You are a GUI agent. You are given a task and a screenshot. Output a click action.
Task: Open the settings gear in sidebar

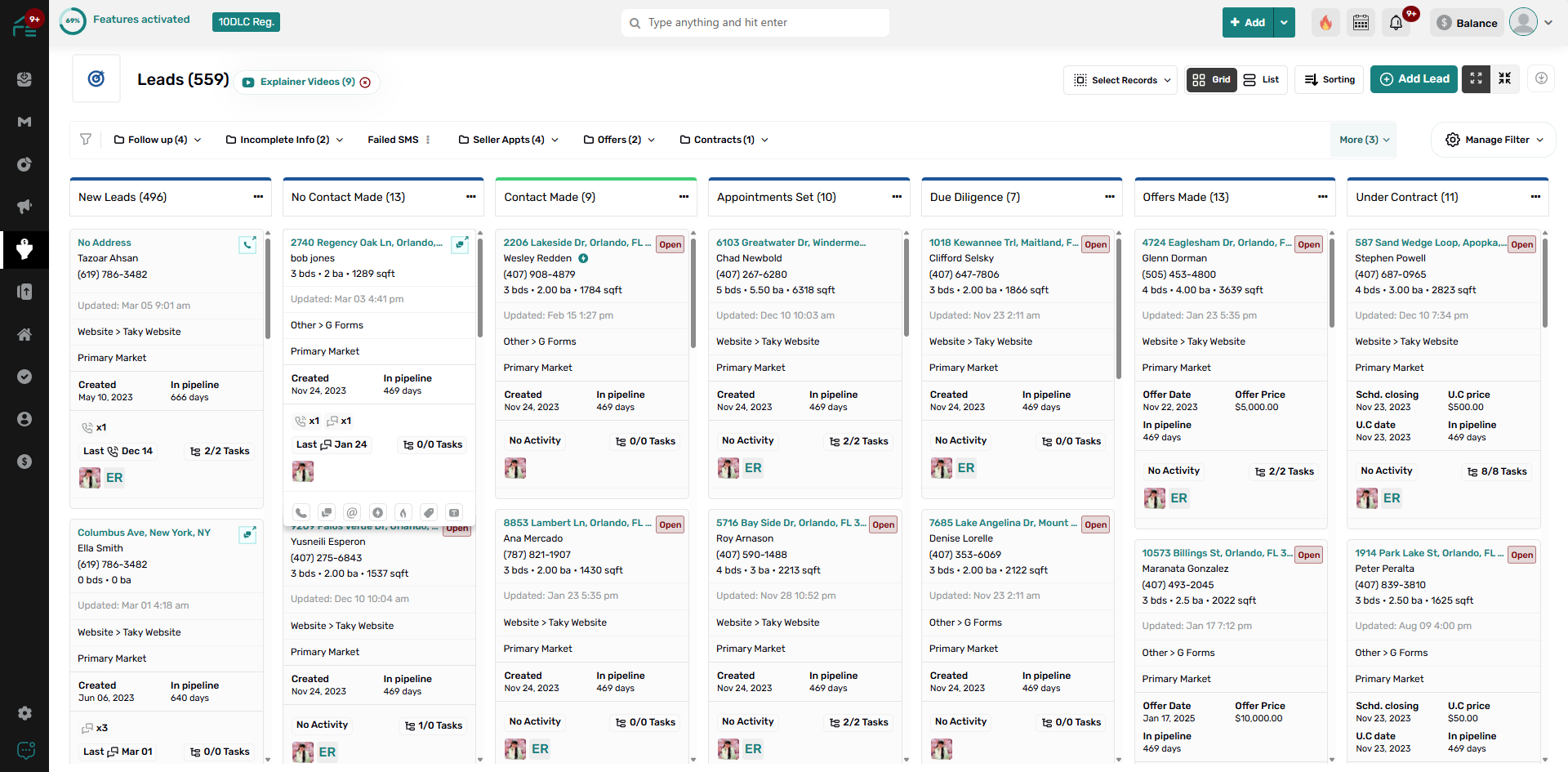(24, 713)
